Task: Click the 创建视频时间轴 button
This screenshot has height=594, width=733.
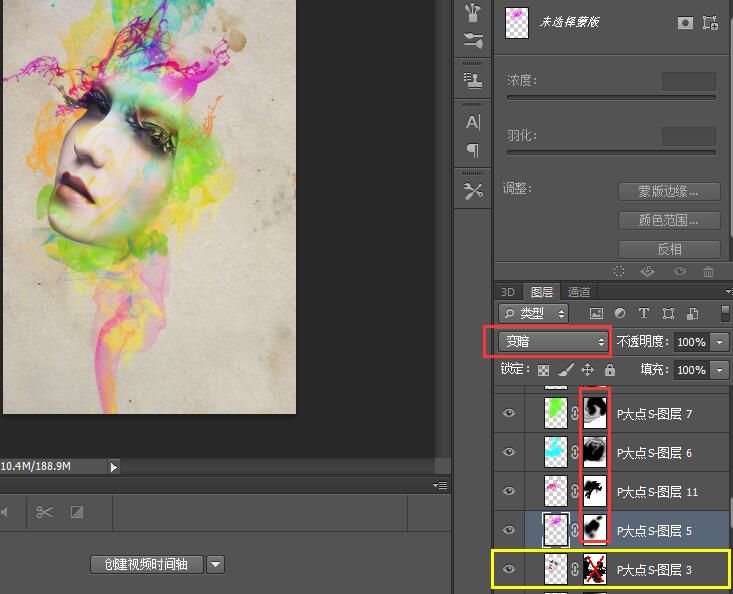Action: 146,564
